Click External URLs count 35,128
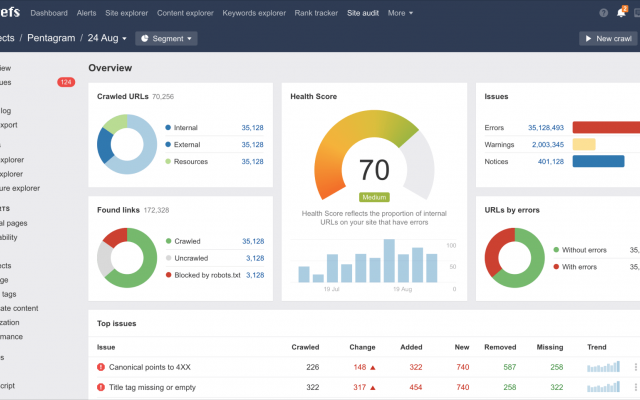The width and height of the screenshot is (640, 400). 252,145
